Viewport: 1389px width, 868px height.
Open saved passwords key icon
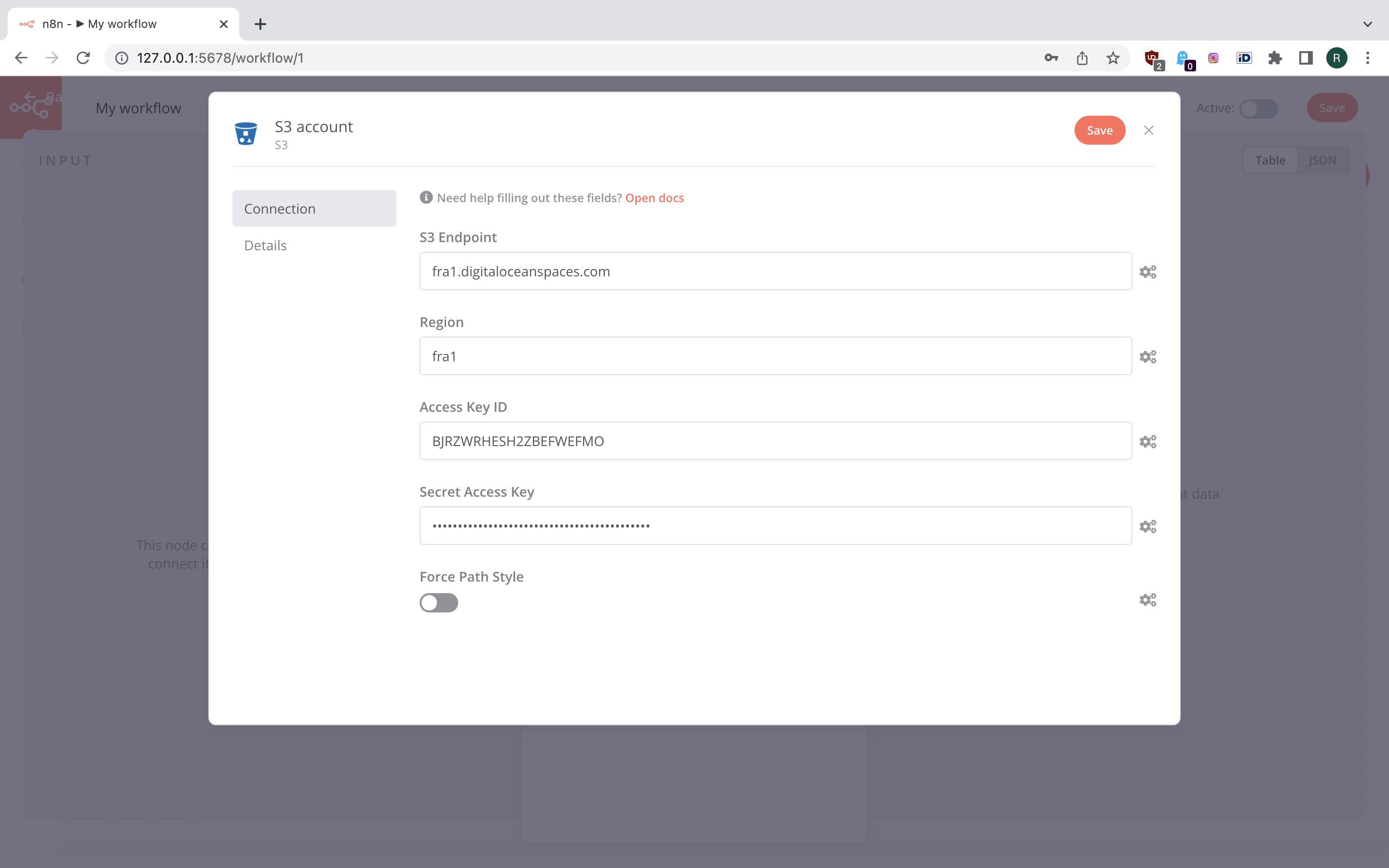(x=1051, y=58)
